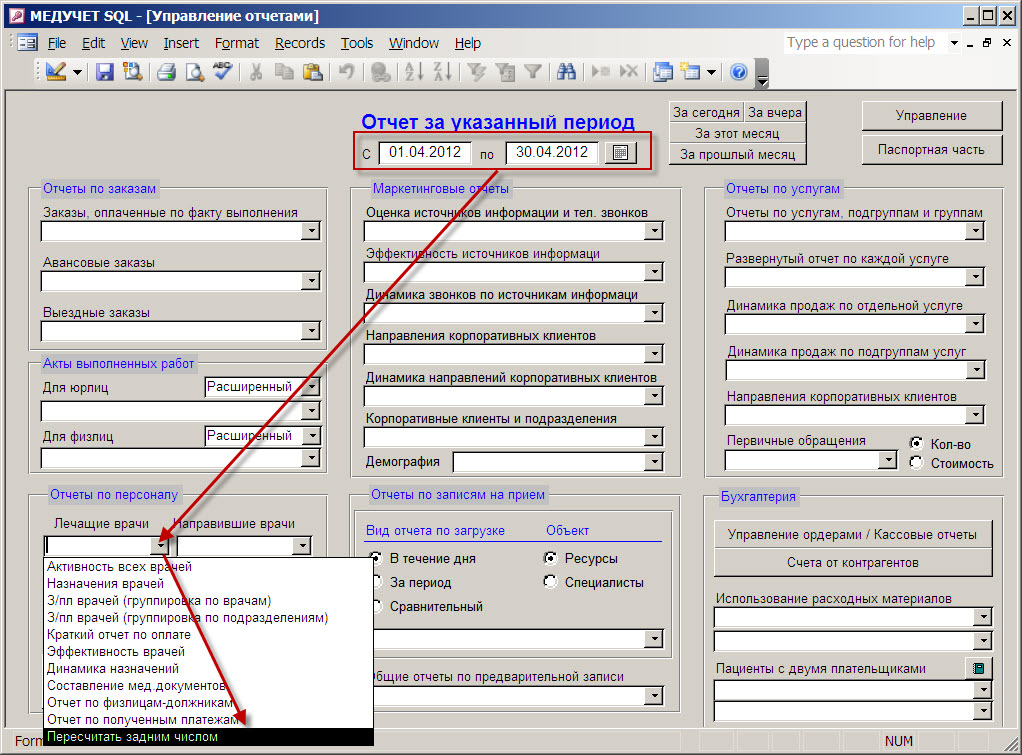Open Паспортная часть button
Image resolution: width=1022 pixels, height=755 pixels.
point(931,149)
